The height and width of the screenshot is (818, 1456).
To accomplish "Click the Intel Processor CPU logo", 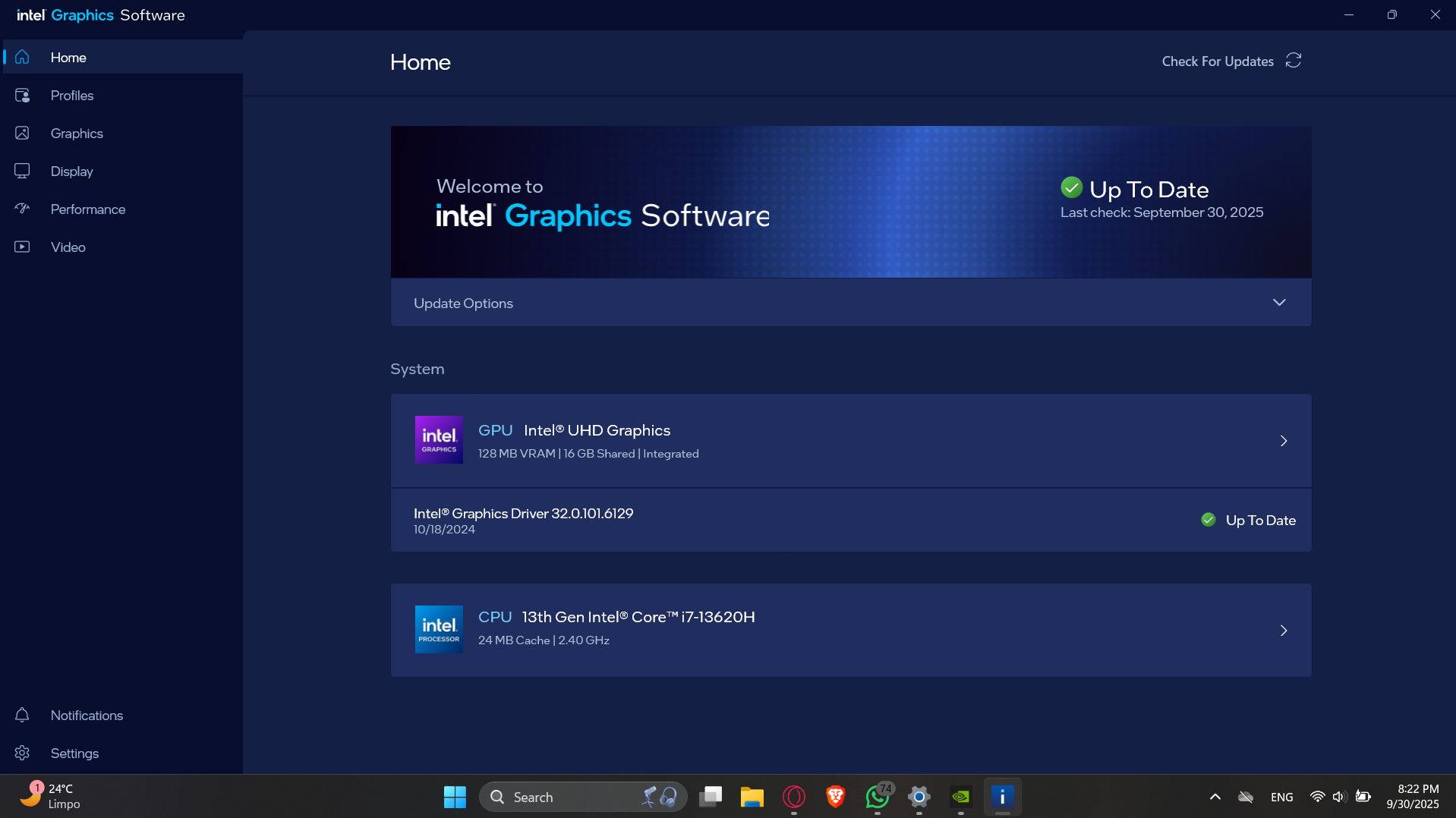I will click(x=439, y=630).
